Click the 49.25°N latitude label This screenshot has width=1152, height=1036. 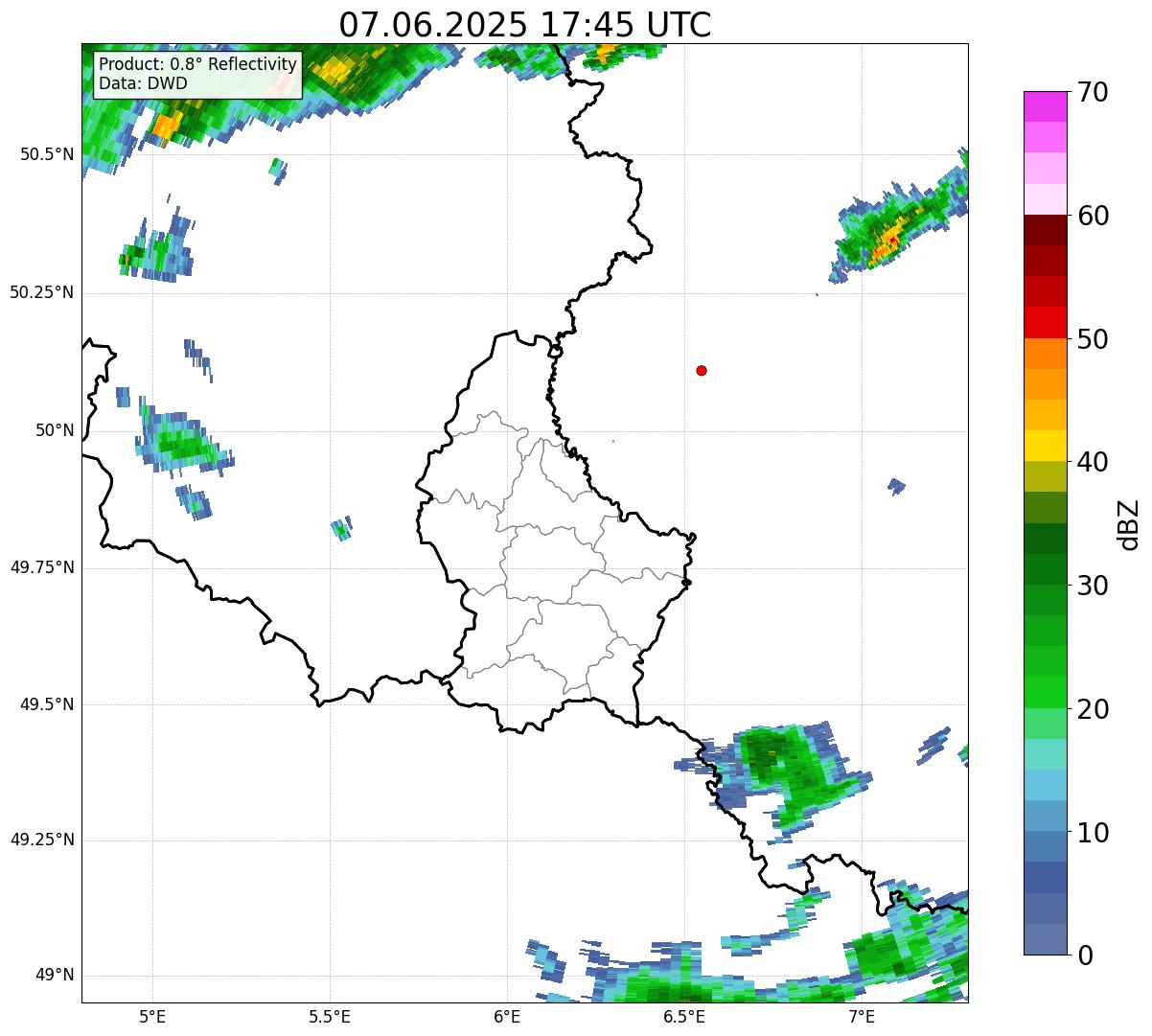[41, 840]
